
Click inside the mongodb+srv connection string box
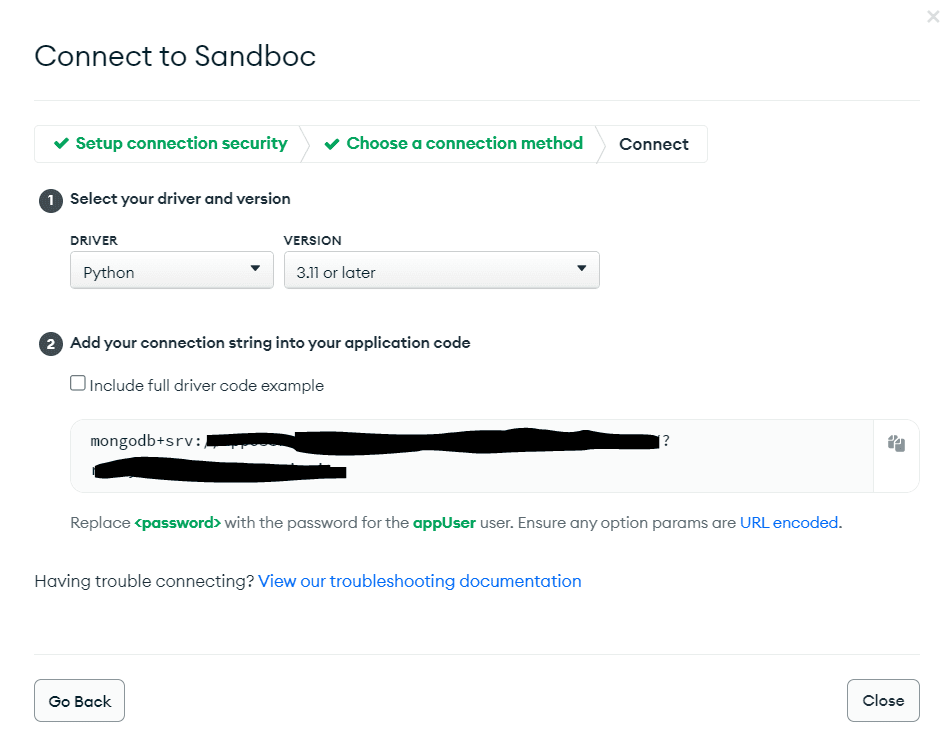400,455
